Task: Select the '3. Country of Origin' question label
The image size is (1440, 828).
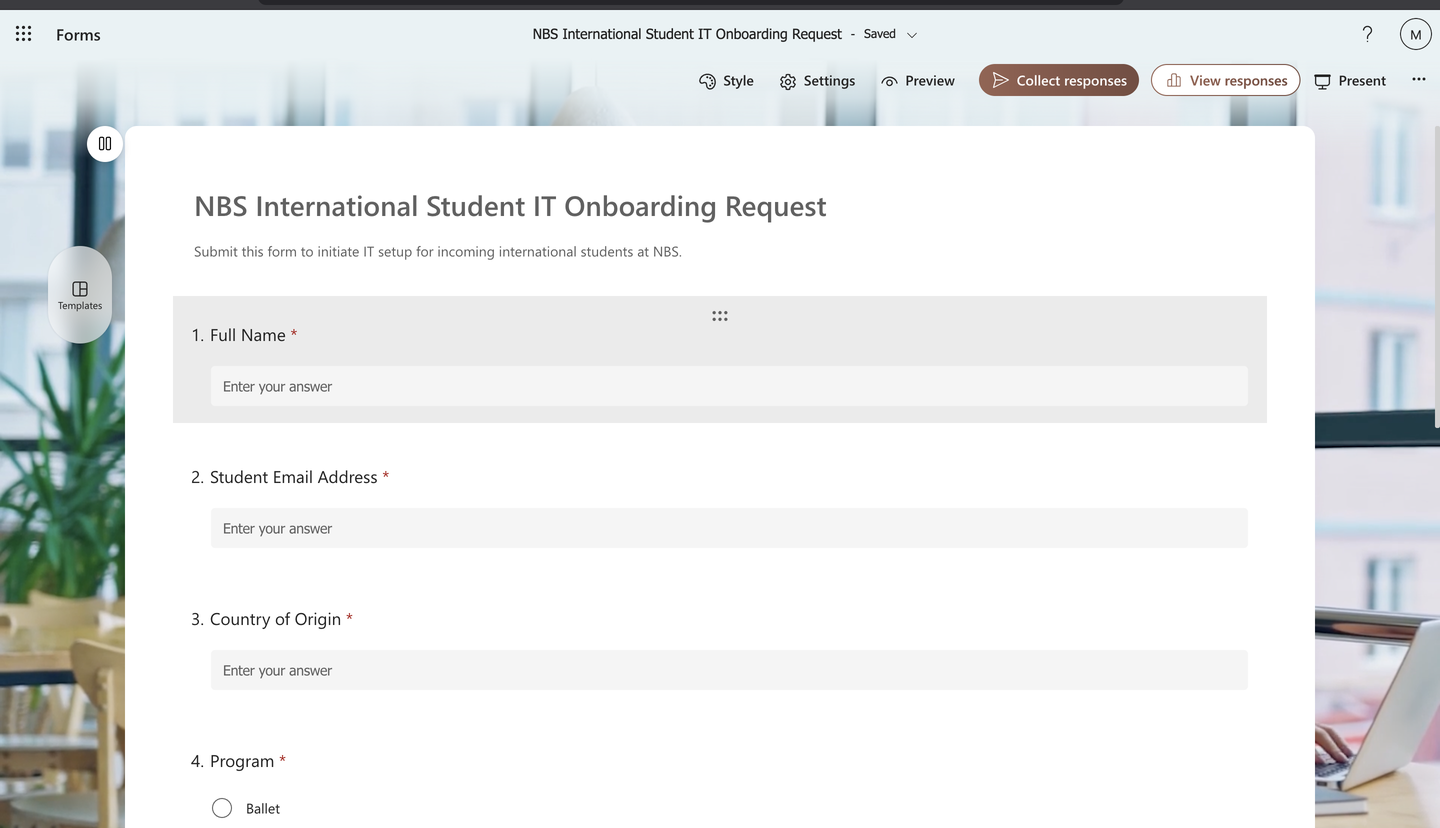Action: tap(272, 619)
